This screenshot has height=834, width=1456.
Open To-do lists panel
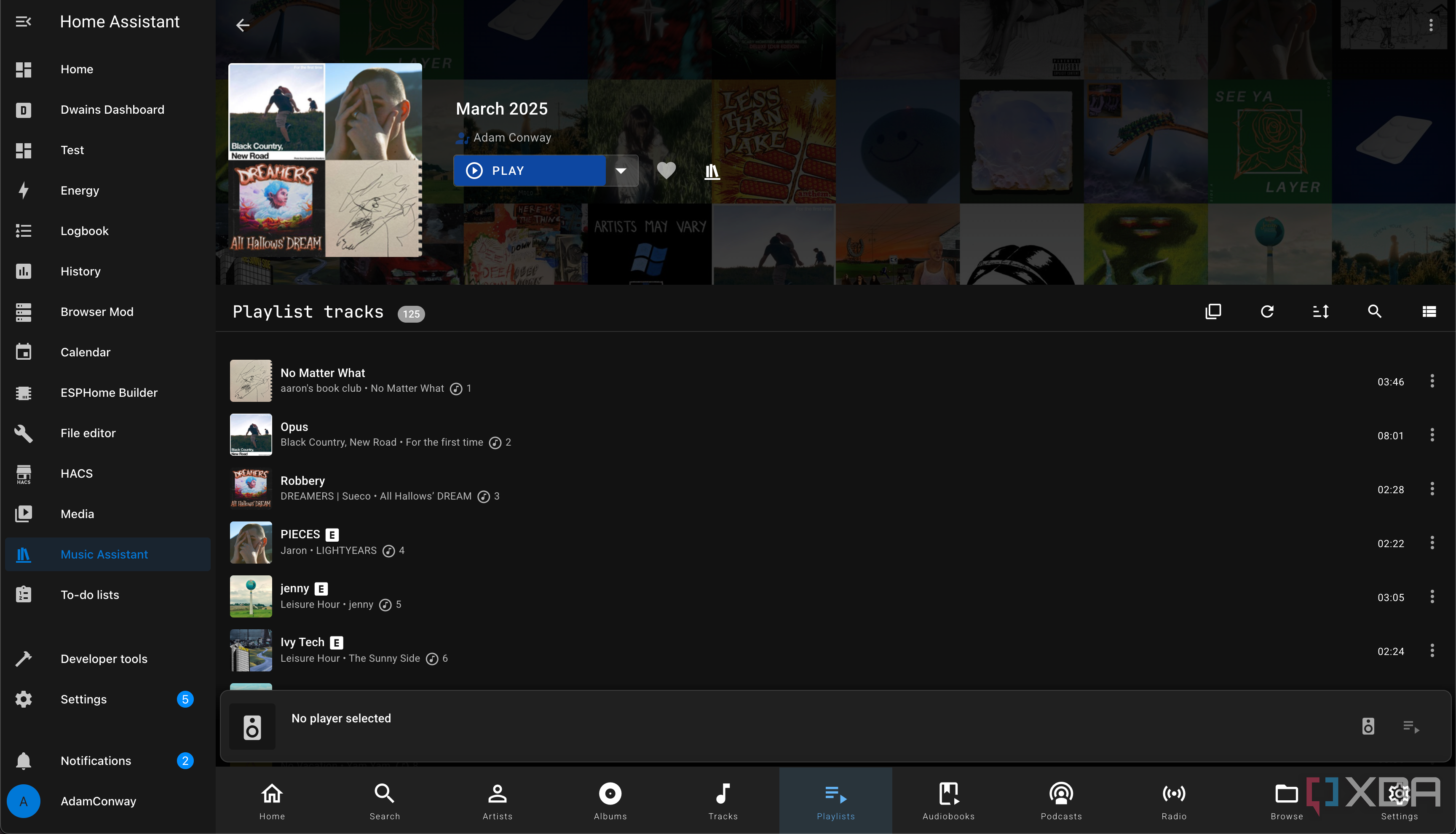coord(108,595)
